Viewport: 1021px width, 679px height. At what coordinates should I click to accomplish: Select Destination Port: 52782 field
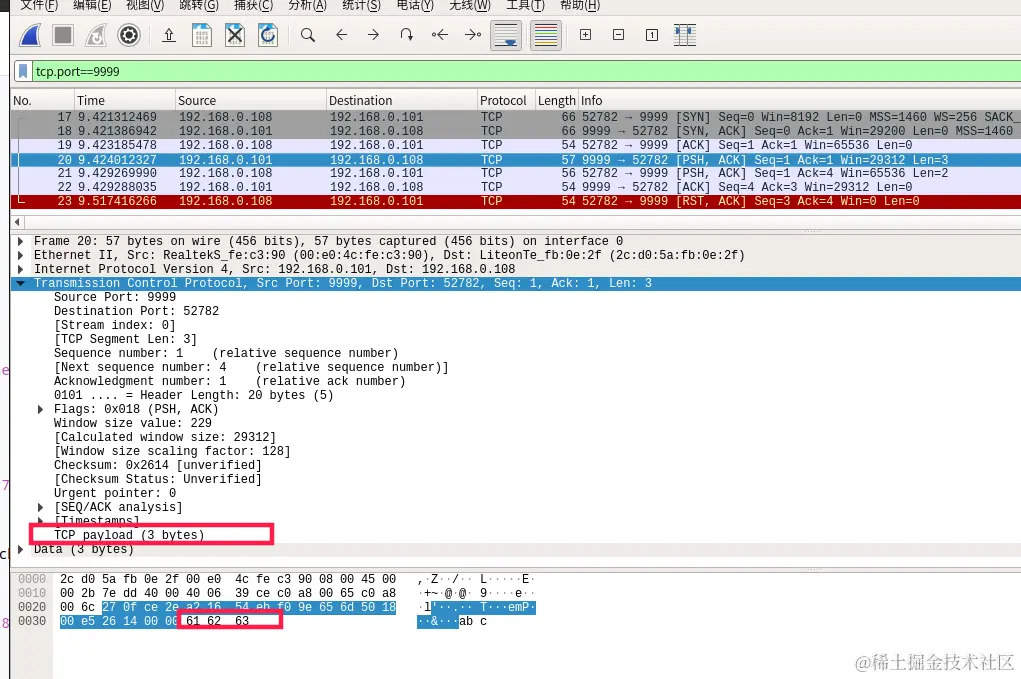coord(136,311)
